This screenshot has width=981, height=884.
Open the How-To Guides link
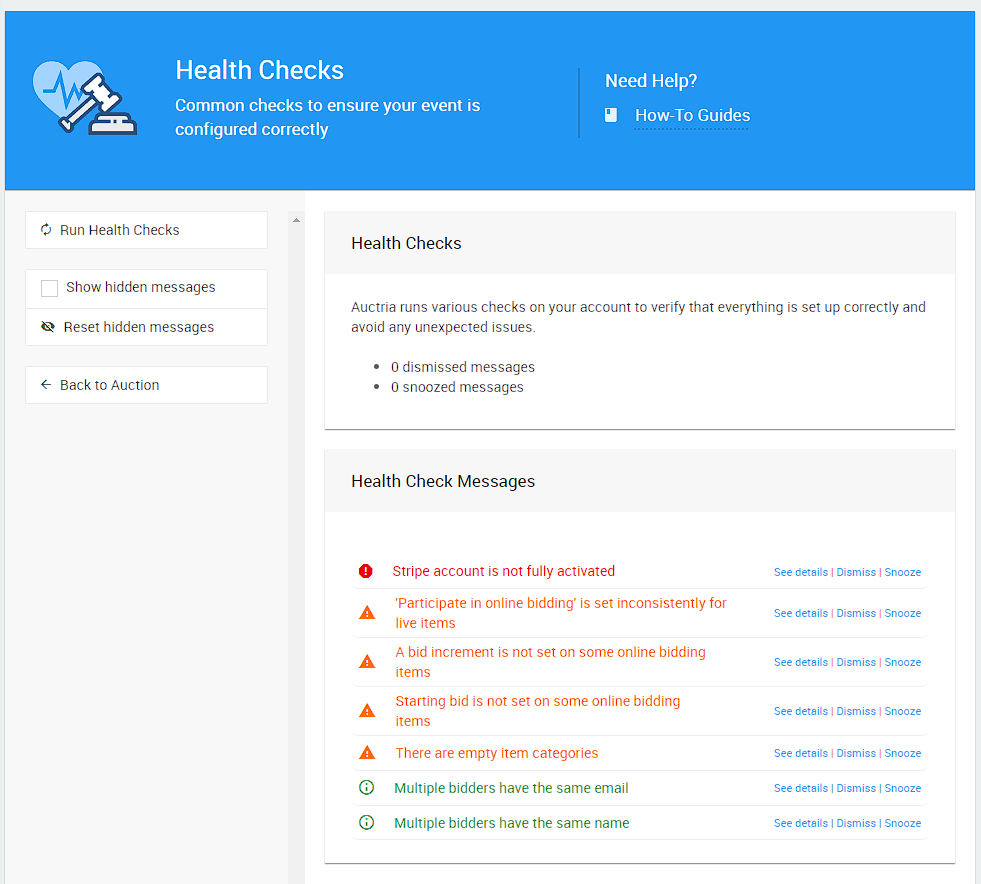[692, 116]
